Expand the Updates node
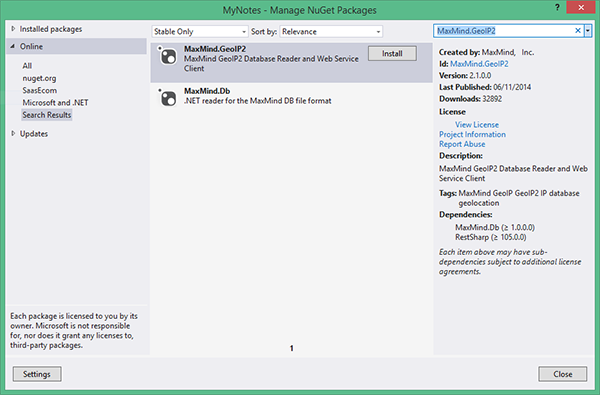 [13, 133]
